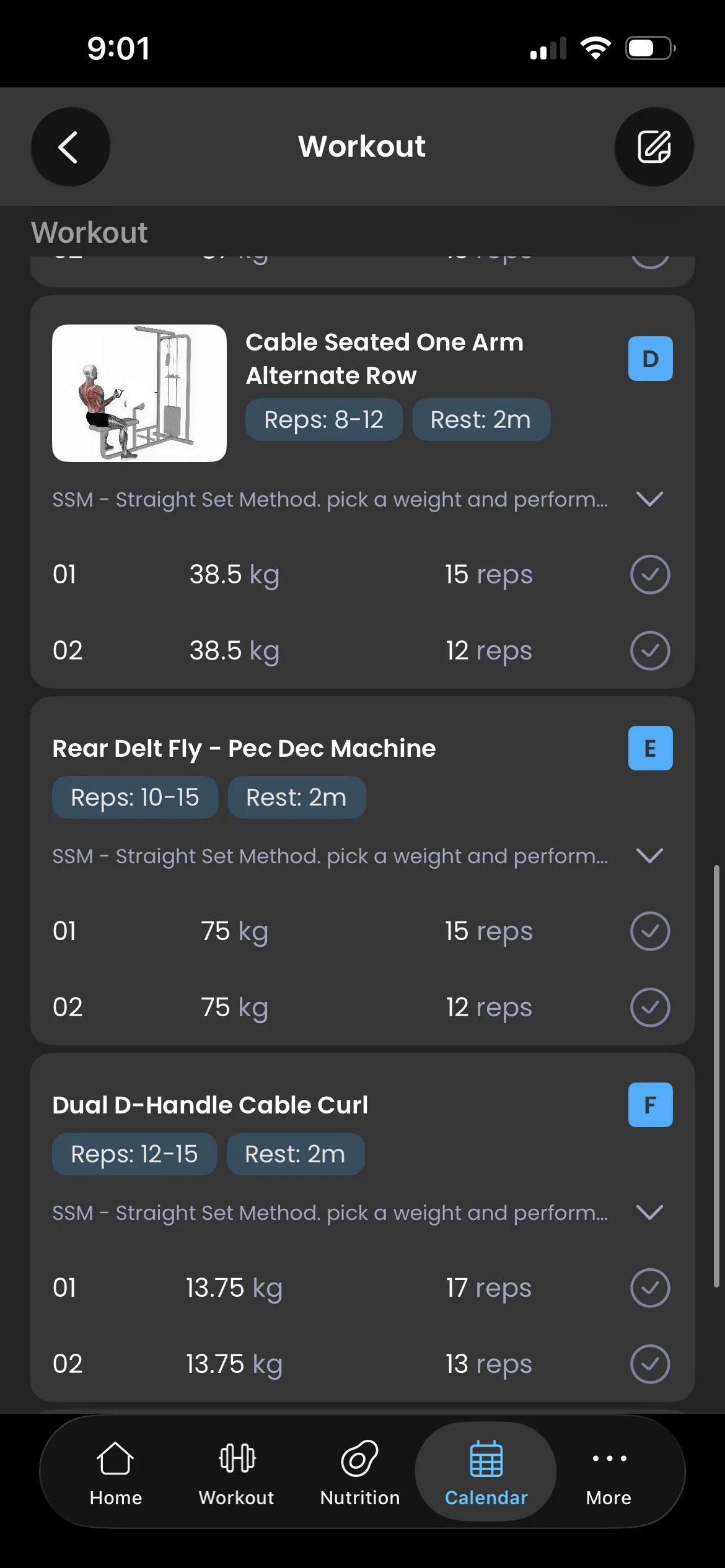Image resolution: width=725 pixels, height=1568 pixels.
Task: Open the Cable Seated Row exercise thumbnail
Action: coord(139,393)
